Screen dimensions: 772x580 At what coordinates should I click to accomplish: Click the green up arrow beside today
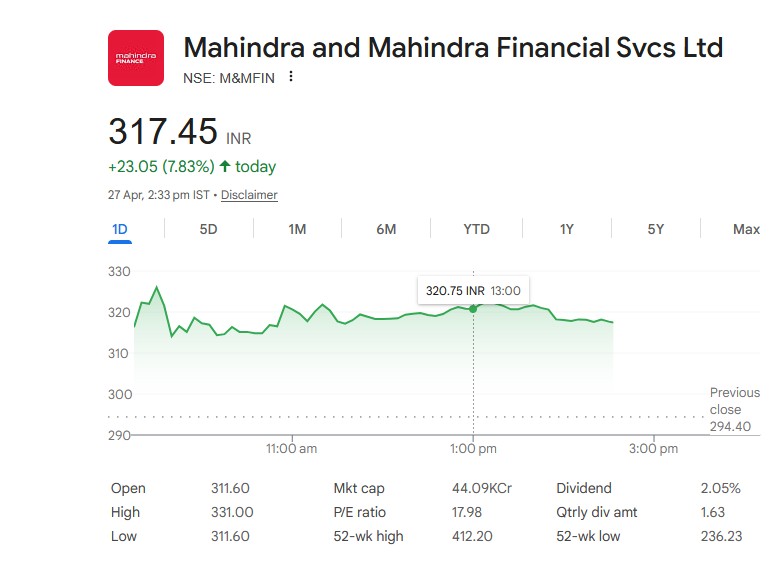225,166
